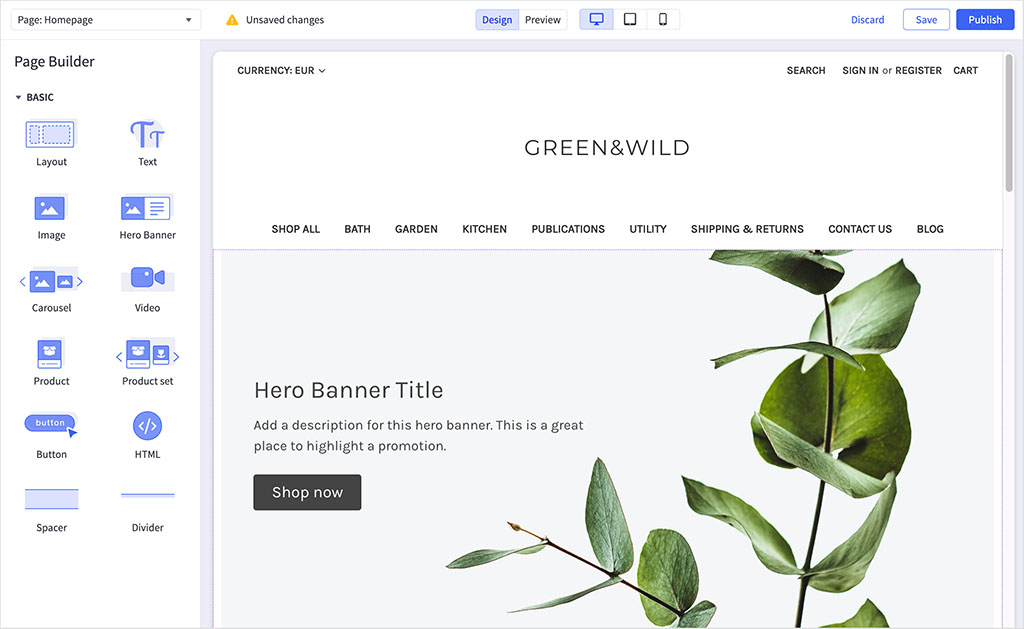Select the HTML element
This screenshot has height=629, width=1024.
[146, 428]
